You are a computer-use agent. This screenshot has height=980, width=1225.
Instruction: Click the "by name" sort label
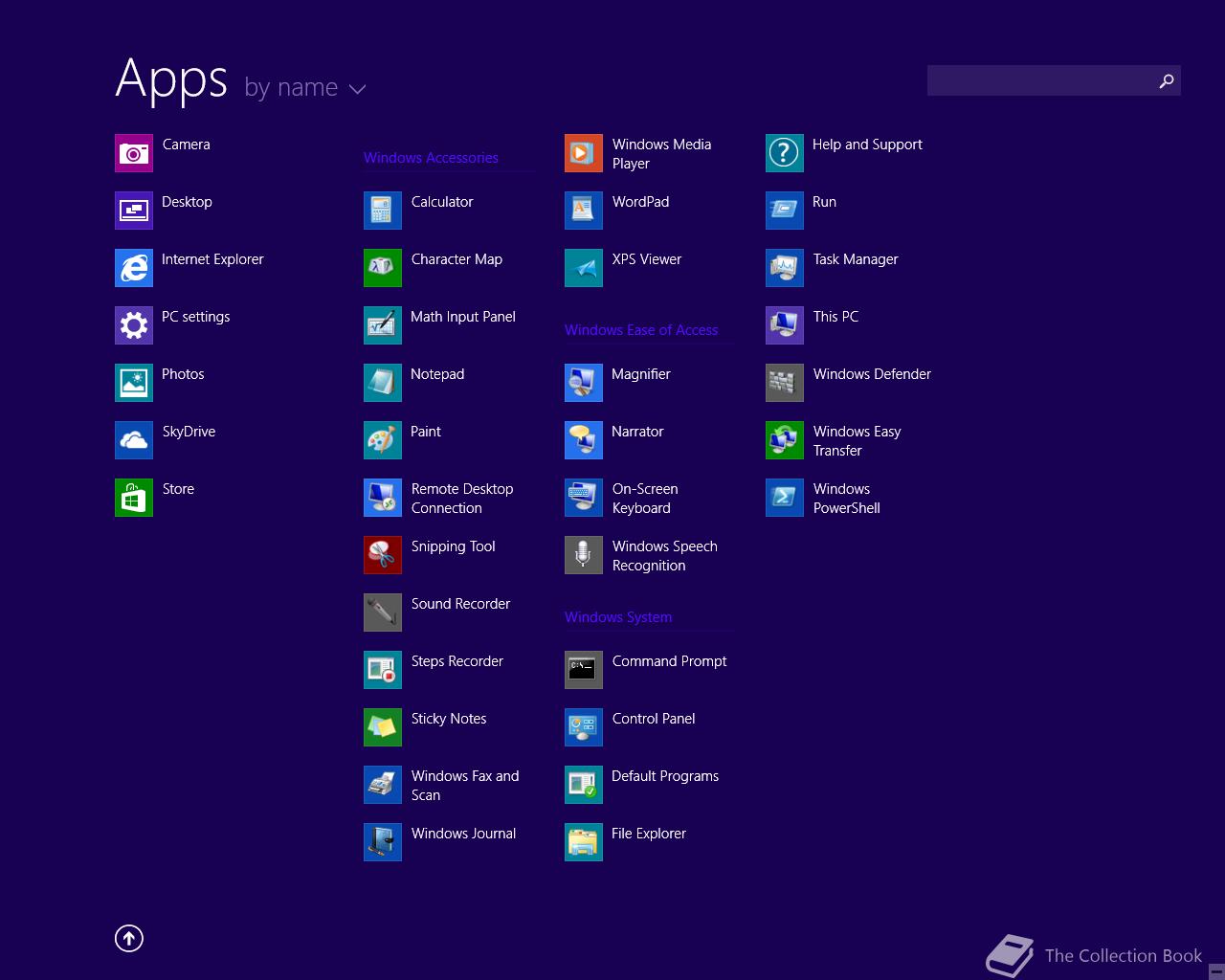(x=291, y=88)
